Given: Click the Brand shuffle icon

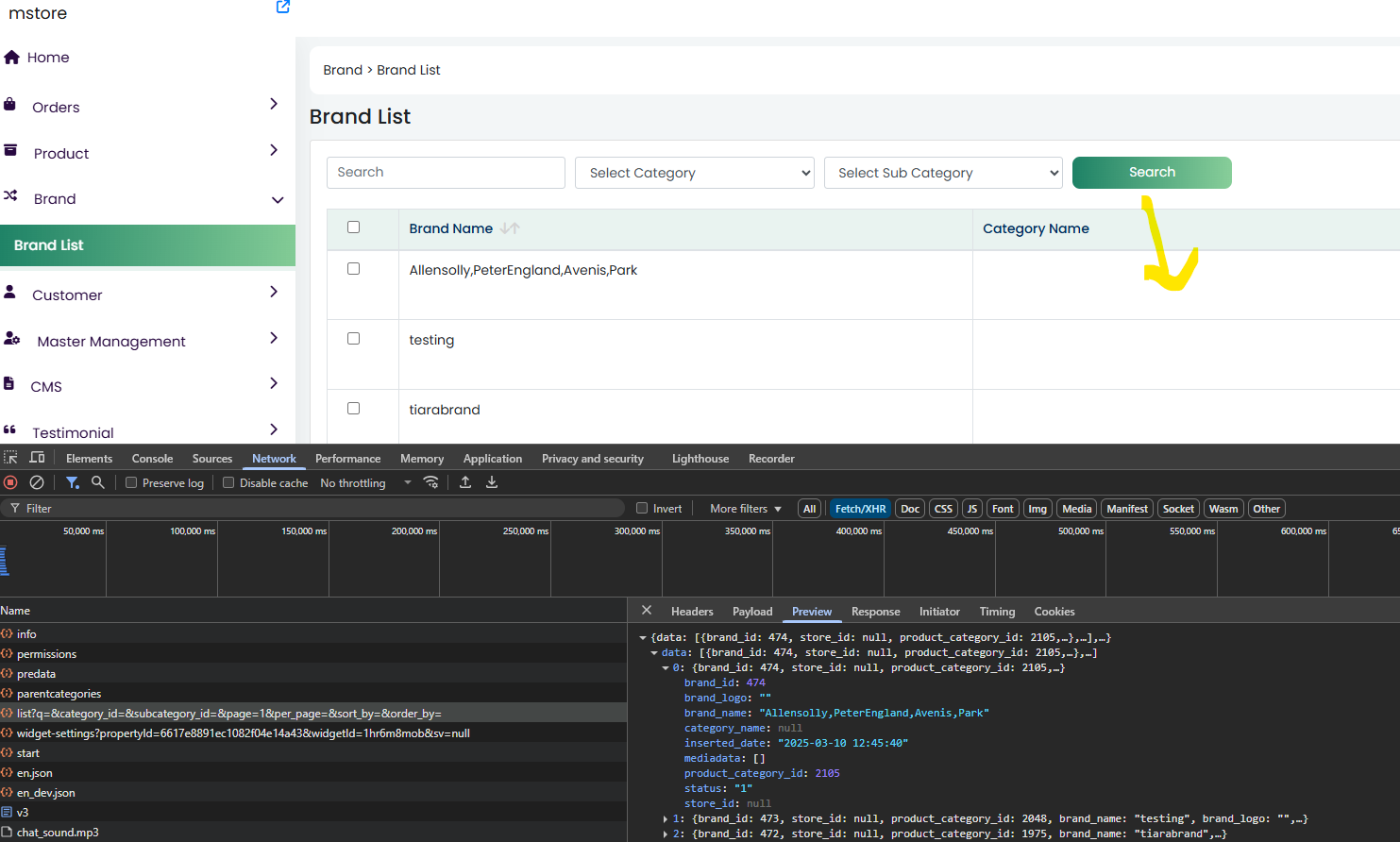Looking at the screenshot, I should pos(10,195).
